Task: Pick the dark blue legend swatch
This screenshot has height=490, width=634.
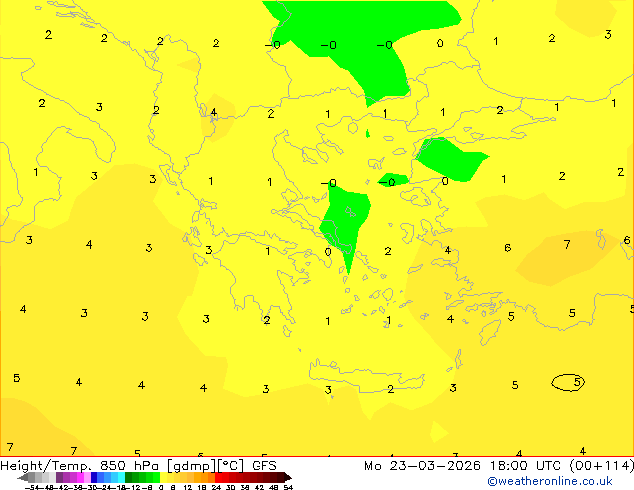Action: [x=94, y=477]
